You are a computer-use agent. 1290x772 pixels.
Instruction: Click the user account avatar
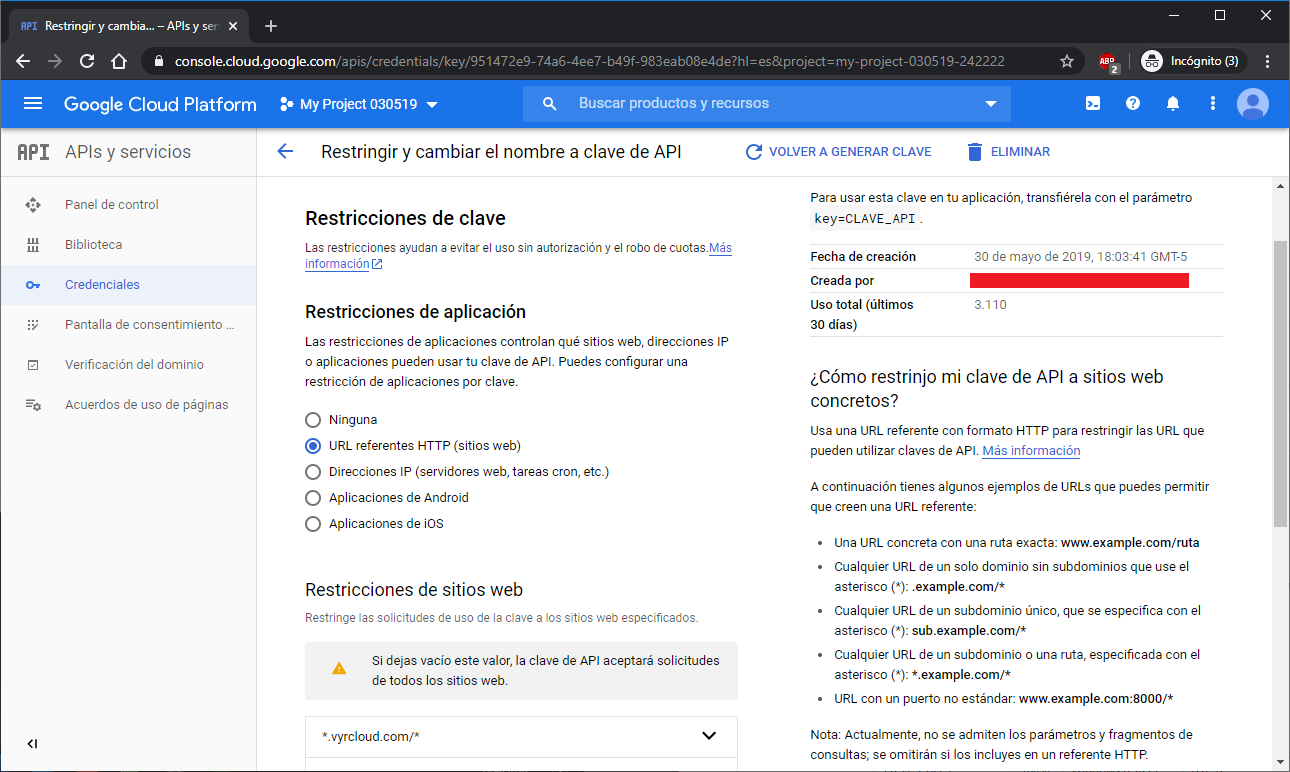(x=1252, y=104)
